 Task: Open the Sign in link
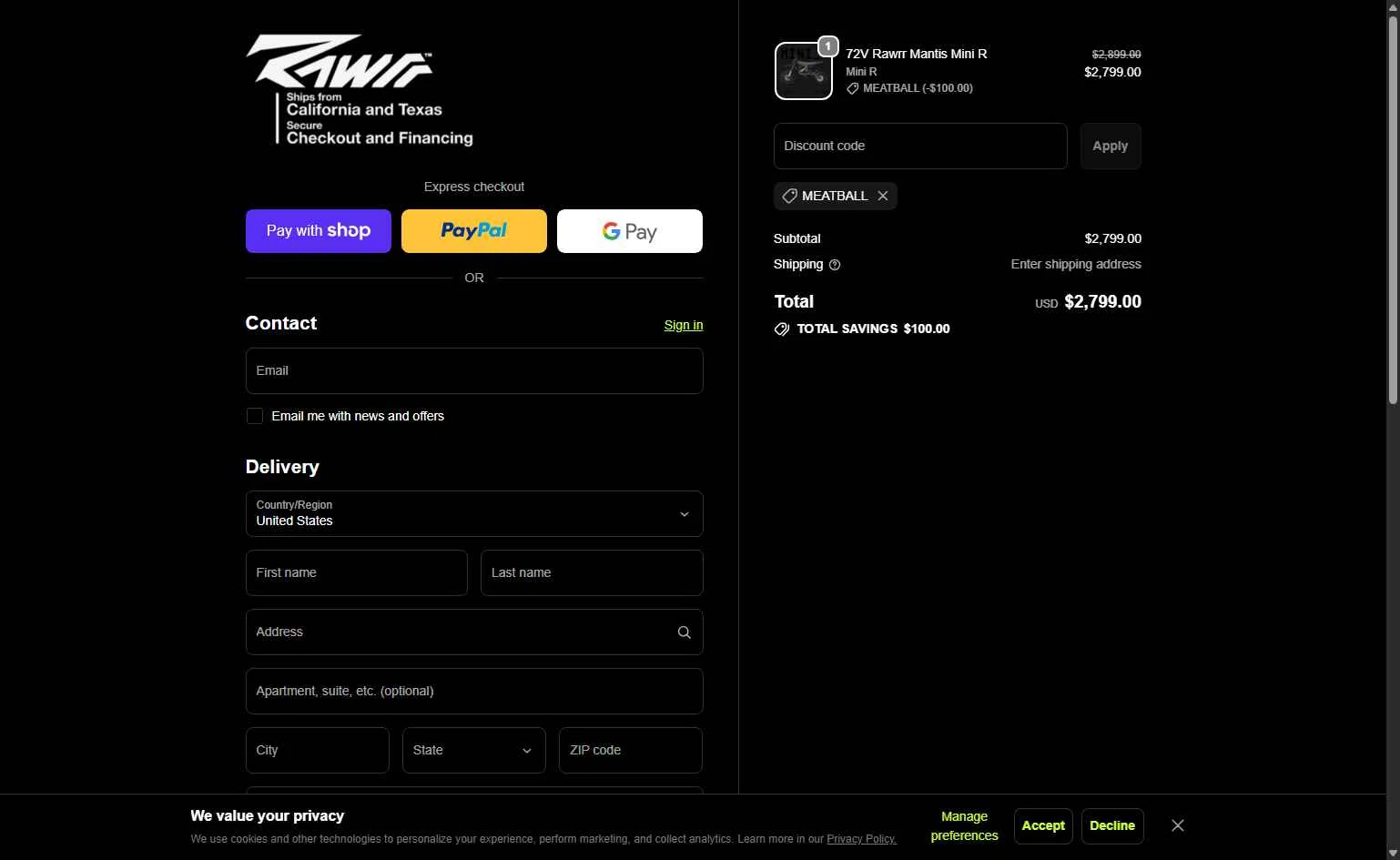[684, 325]
